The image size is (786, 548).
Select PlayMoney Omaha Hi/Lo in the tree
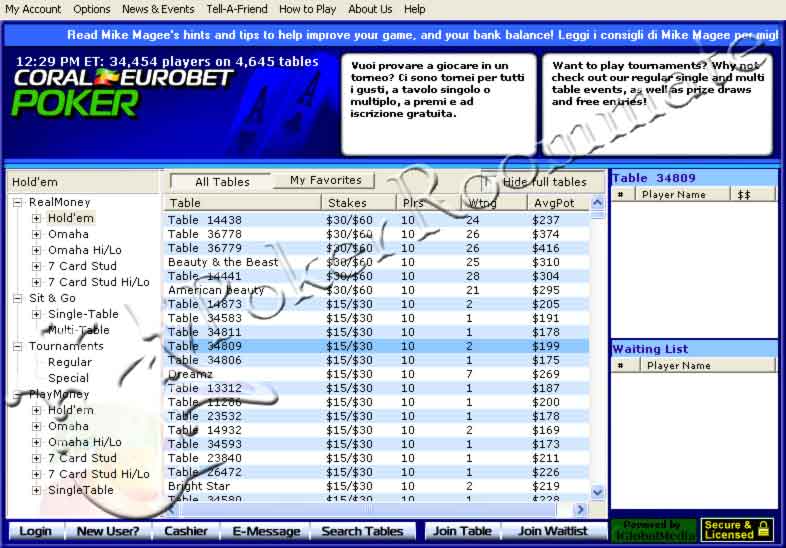click(x=85, y=442)
